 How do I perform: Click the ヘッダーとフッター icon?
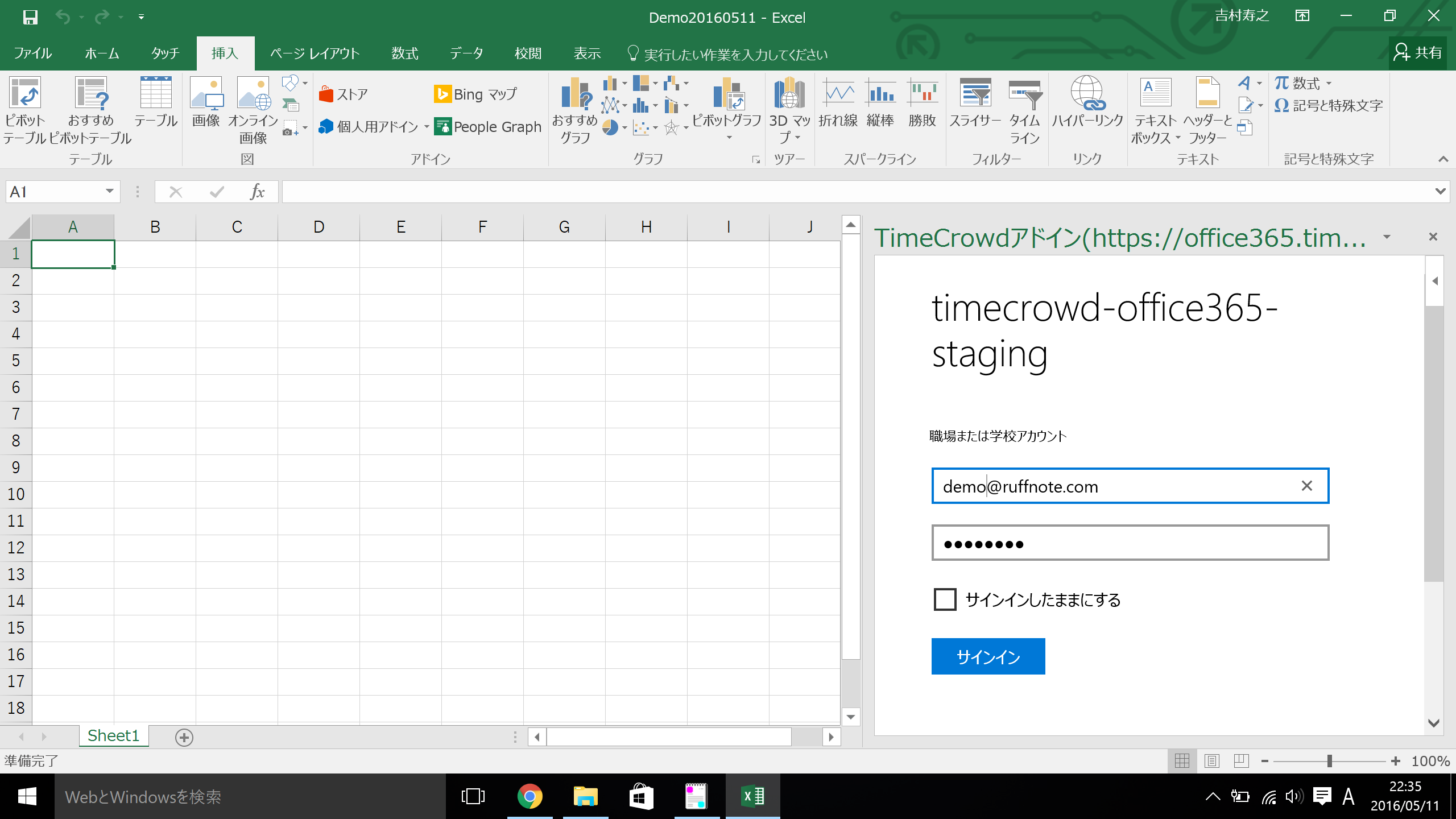(x=1207, y=110)
